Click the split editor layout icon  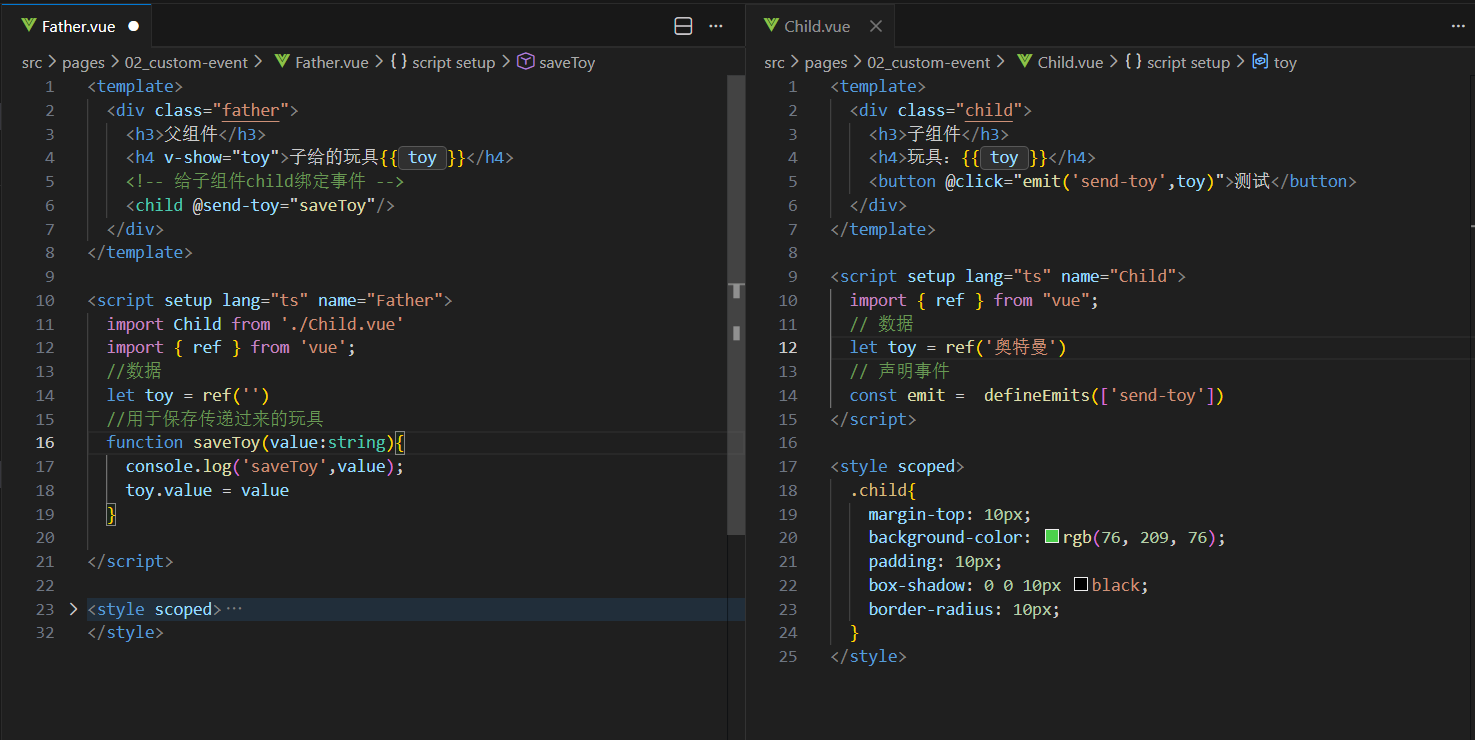tap(684, 27)
